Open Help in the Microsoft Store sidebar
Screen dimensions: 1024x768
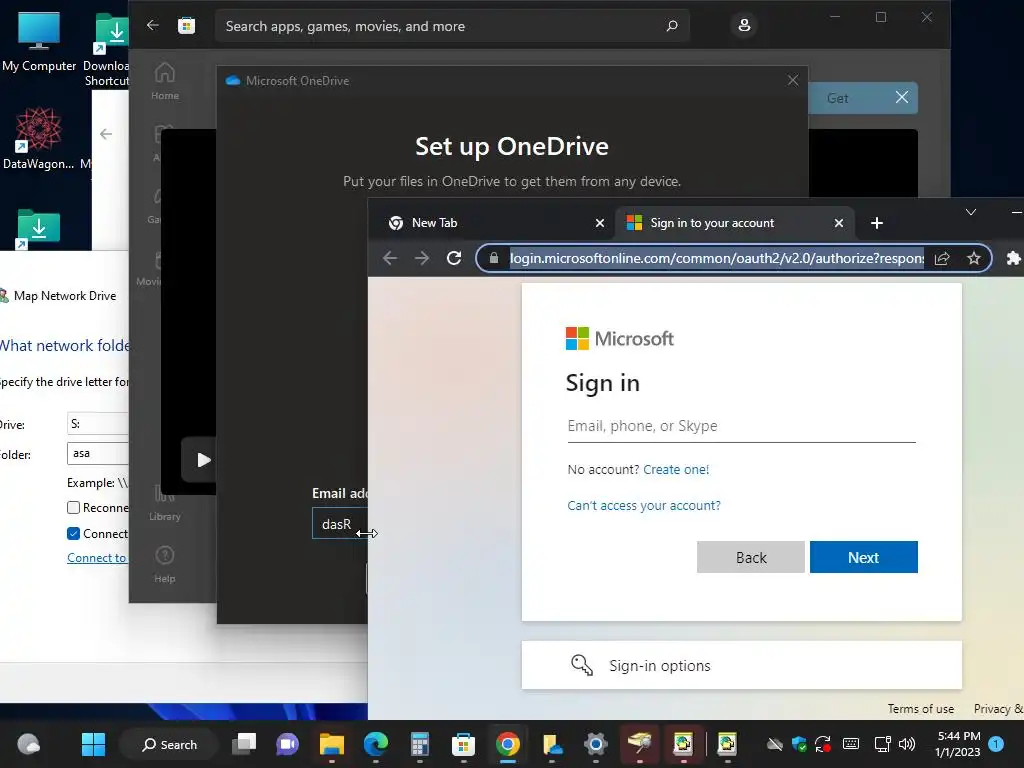click(x=165, y=565)
